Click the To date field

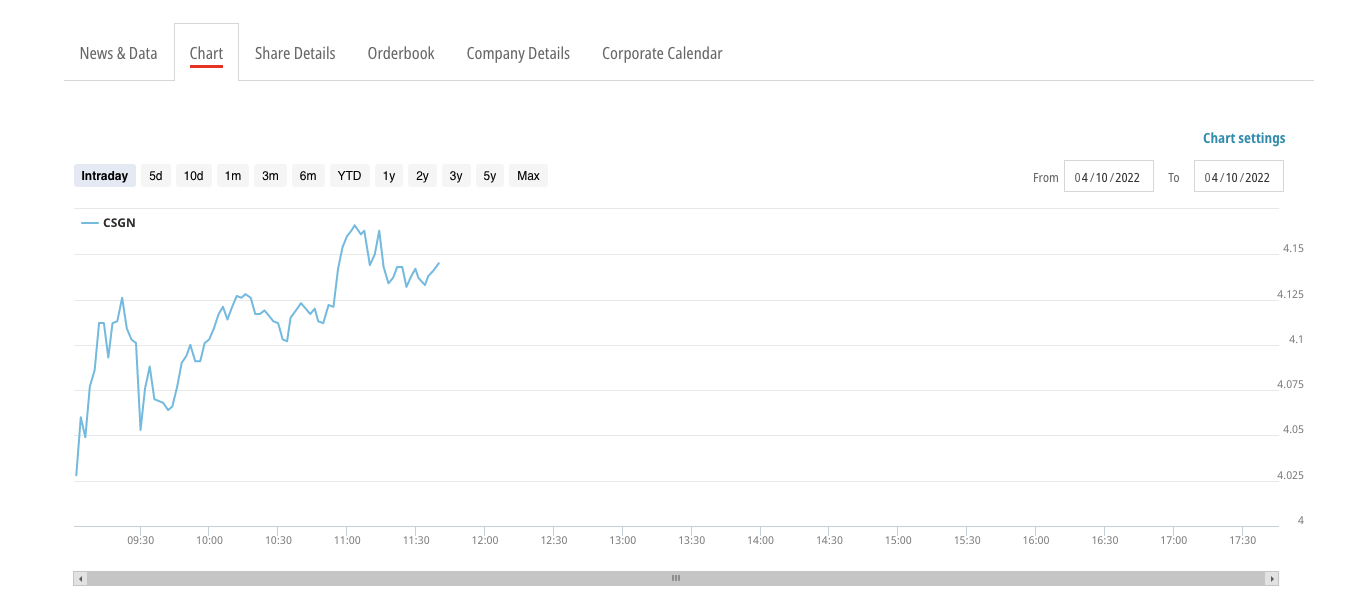[1238, 177]
